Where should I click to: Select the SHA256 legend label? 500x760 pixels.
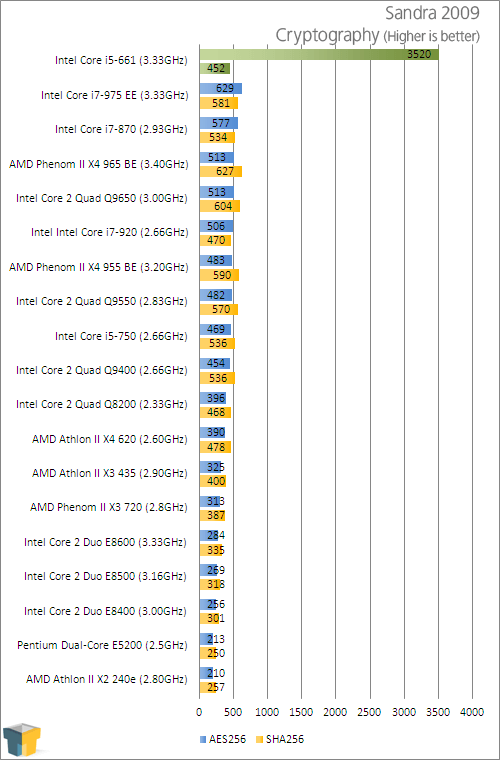(284, 739)
